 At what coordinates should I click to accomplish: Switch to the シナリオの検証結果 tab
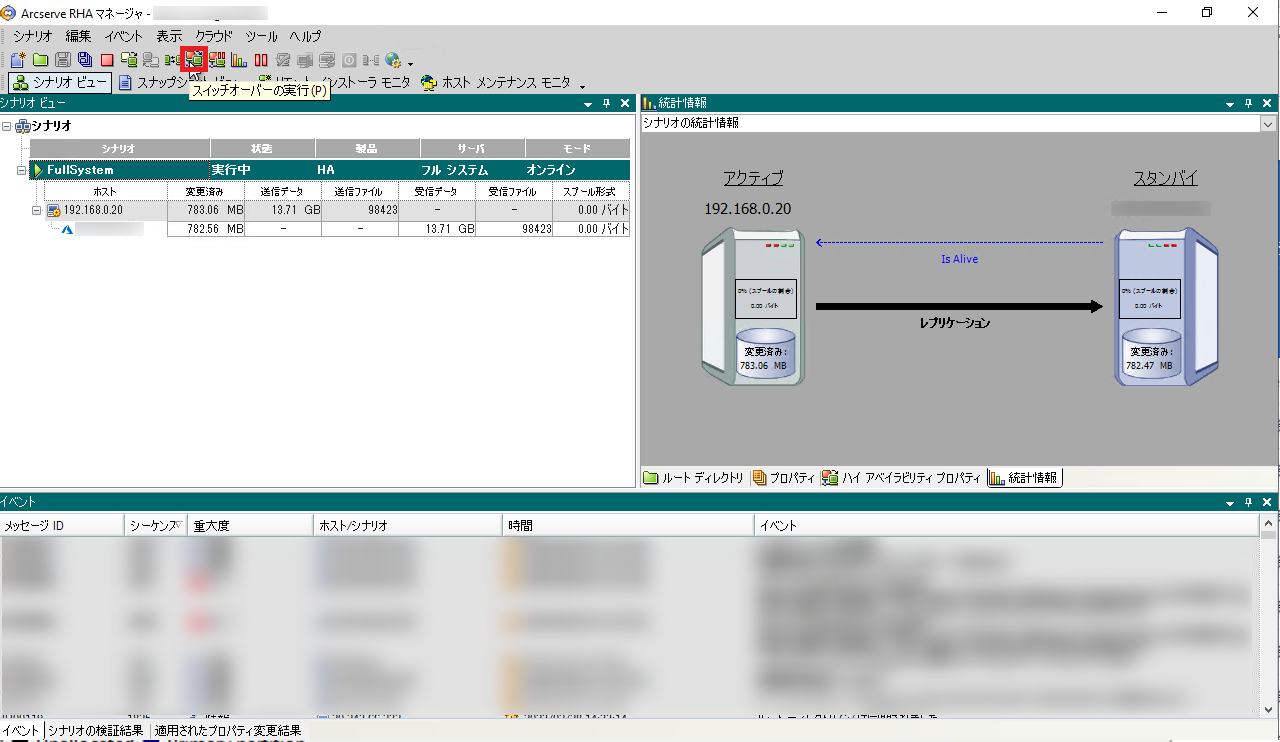click(96, 731)
